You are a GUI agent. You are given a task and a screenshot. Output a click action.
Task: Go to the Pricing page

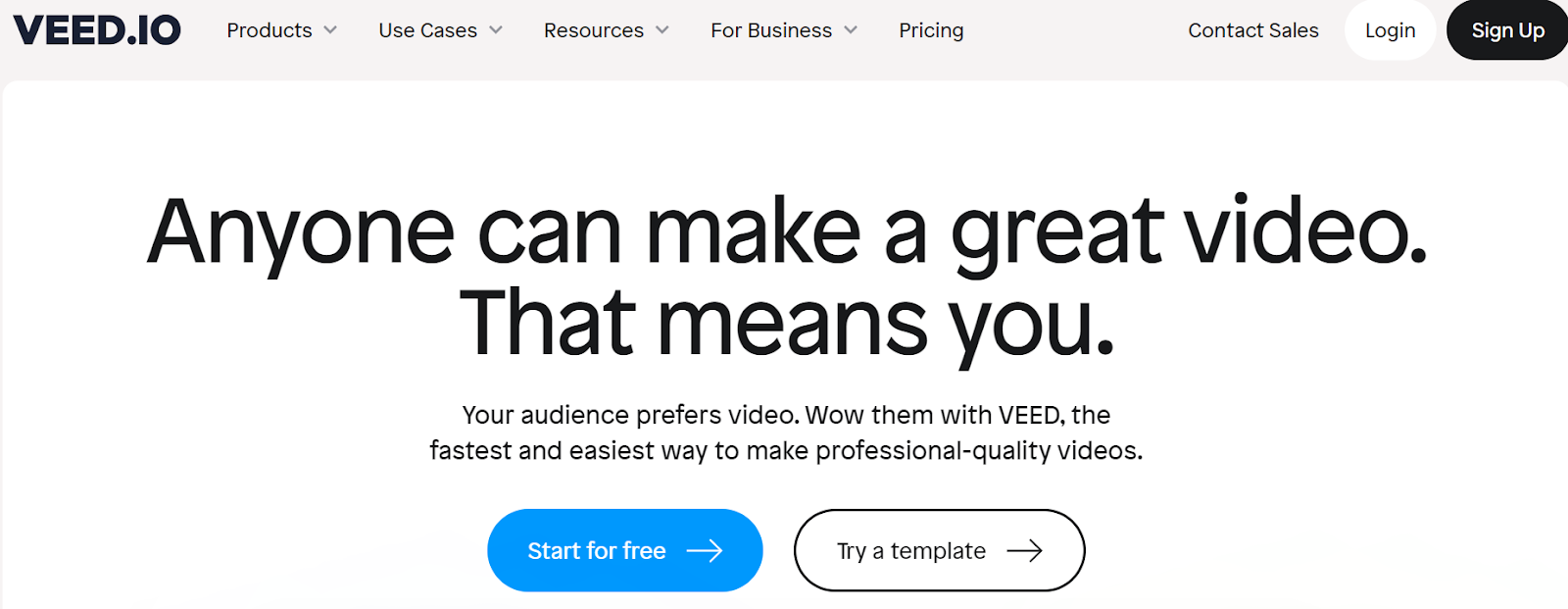pos(931,30)
